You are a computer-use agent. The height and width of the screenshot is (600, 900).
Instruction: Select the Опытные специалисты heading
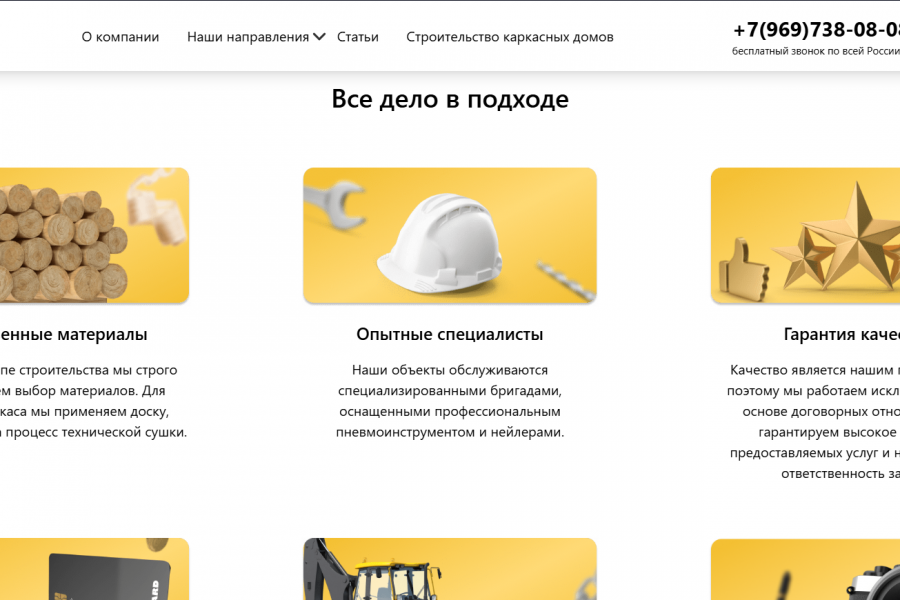pos(450,334)
